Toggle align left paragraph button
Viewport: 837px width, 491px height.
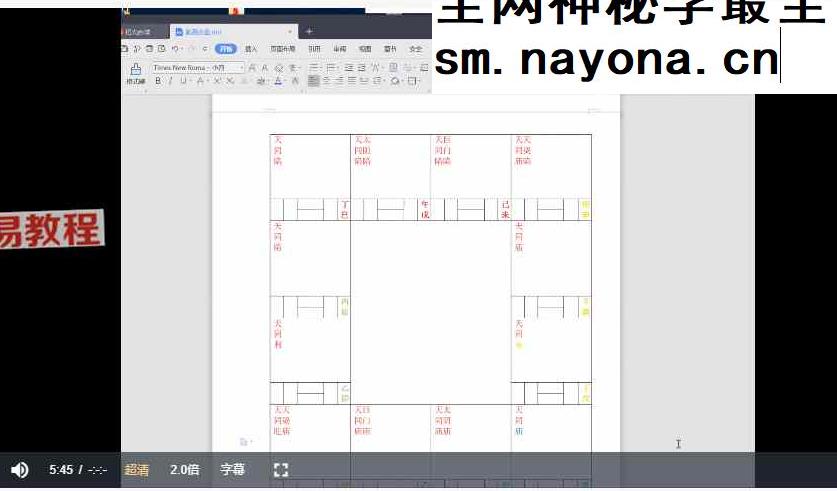314,81
